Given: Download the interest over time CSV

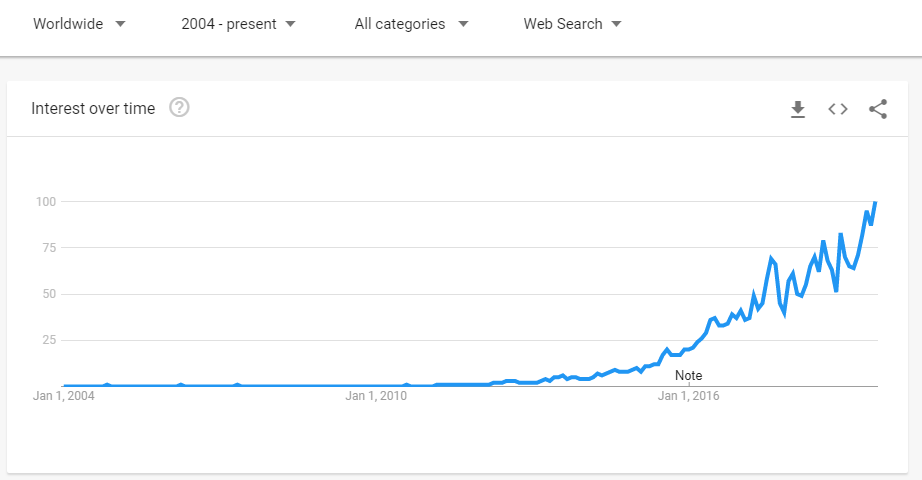Looking at the screenshot, I should (798, 109).
